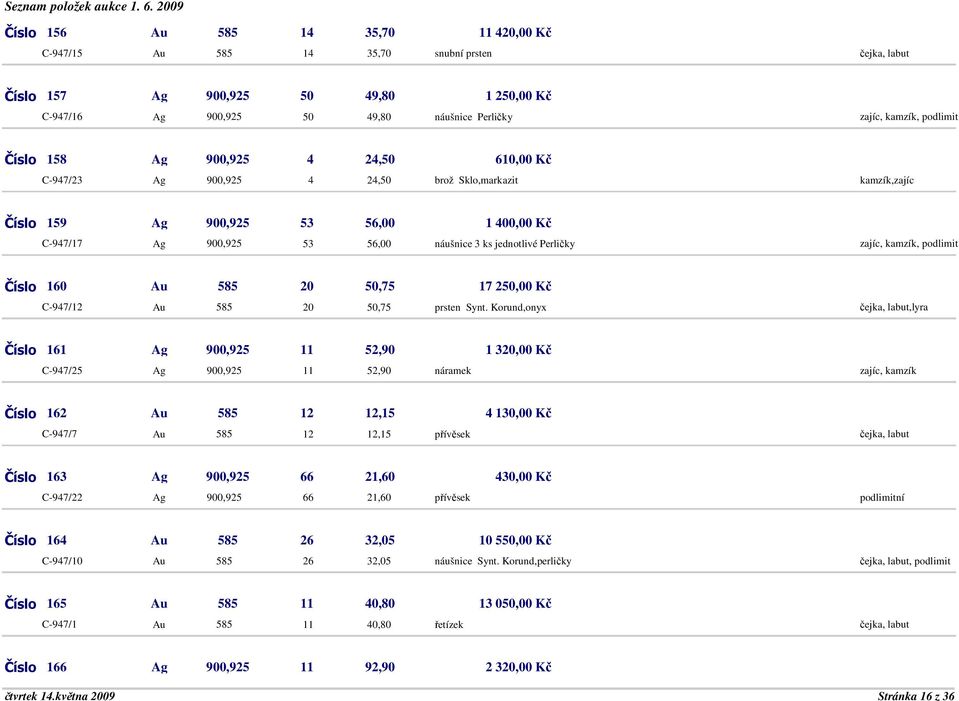Select 'řetízek' description for item 165

pyautogui.click(x=448, y=625)
